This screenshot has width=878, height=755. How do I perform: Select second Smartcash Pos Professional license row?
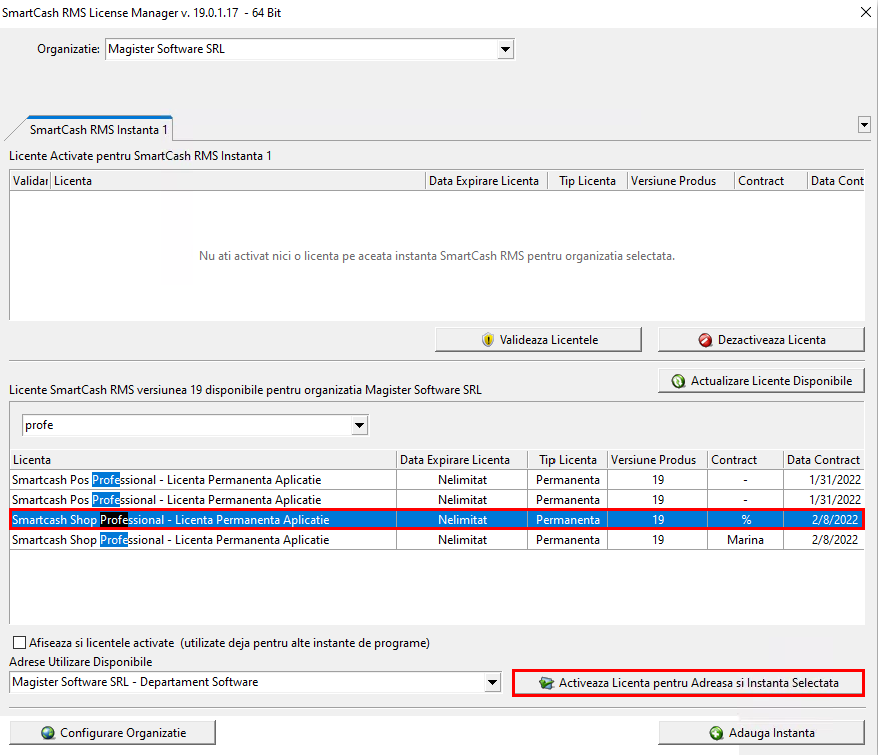pos(437,500)
